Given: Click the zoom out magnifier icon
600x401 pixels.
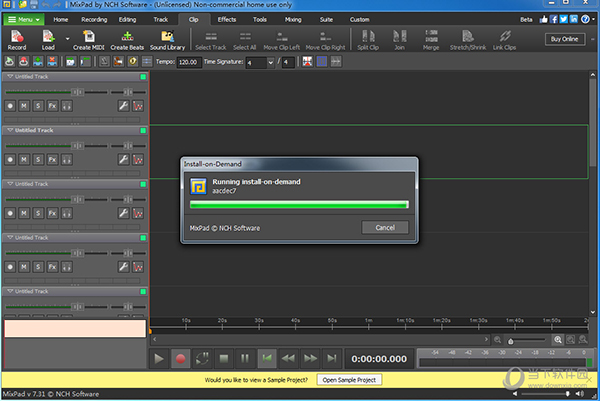Looking at the screenshot, I should (x=497, y=339).
